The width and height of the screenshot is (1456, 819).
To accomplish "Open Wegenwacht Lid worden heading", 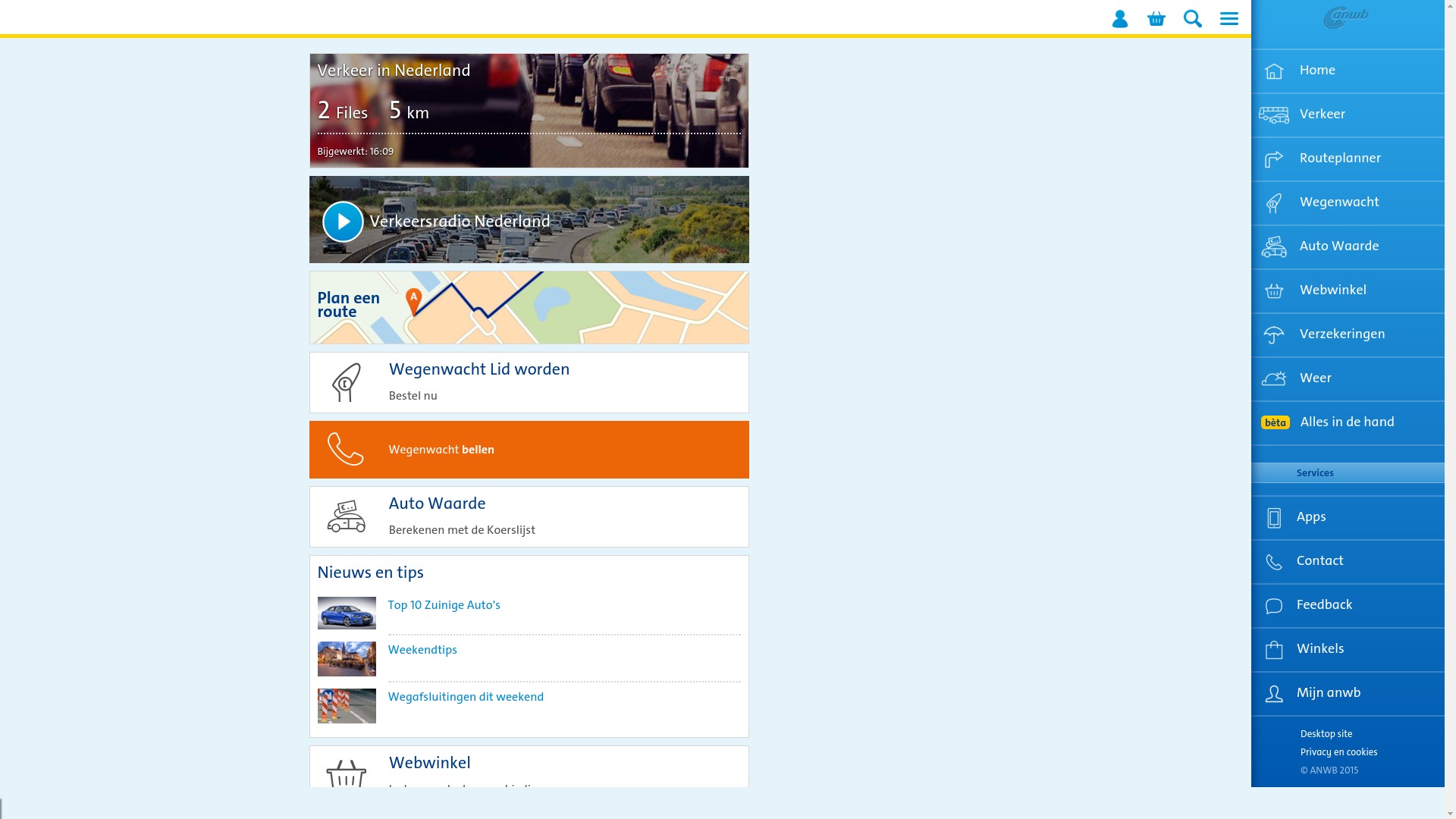I will click(479, 369).
